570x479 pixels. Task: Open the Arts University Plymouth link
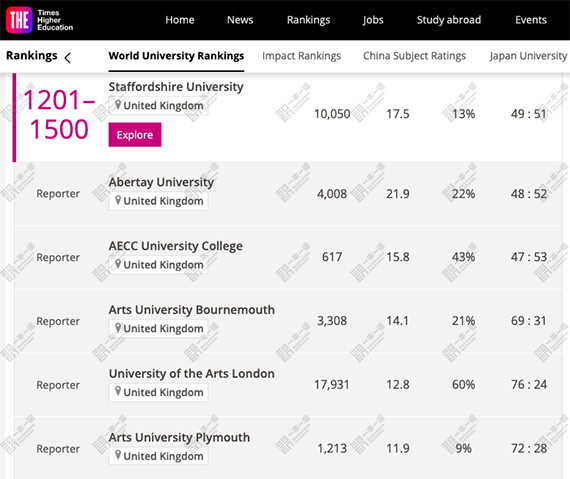(179, 437)
